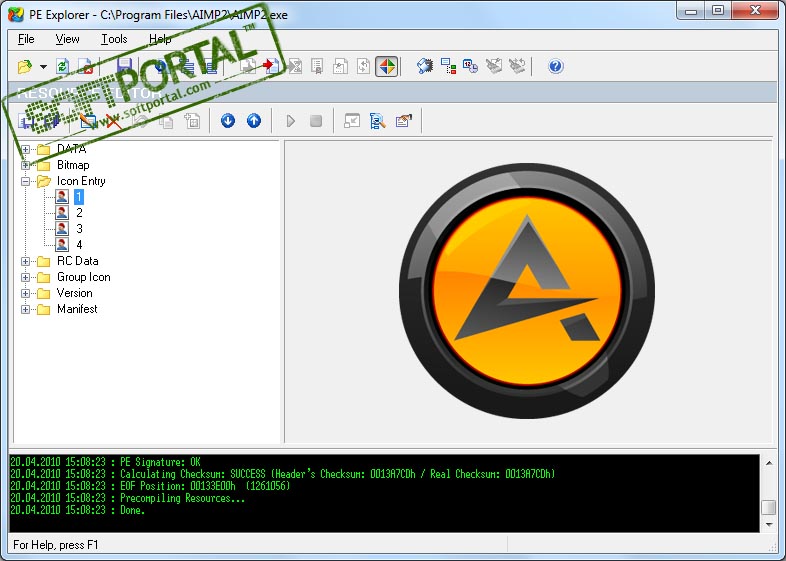Click the 'Done.' log line
The height and width of the screenshot is (561, 786).
[78, 510]
